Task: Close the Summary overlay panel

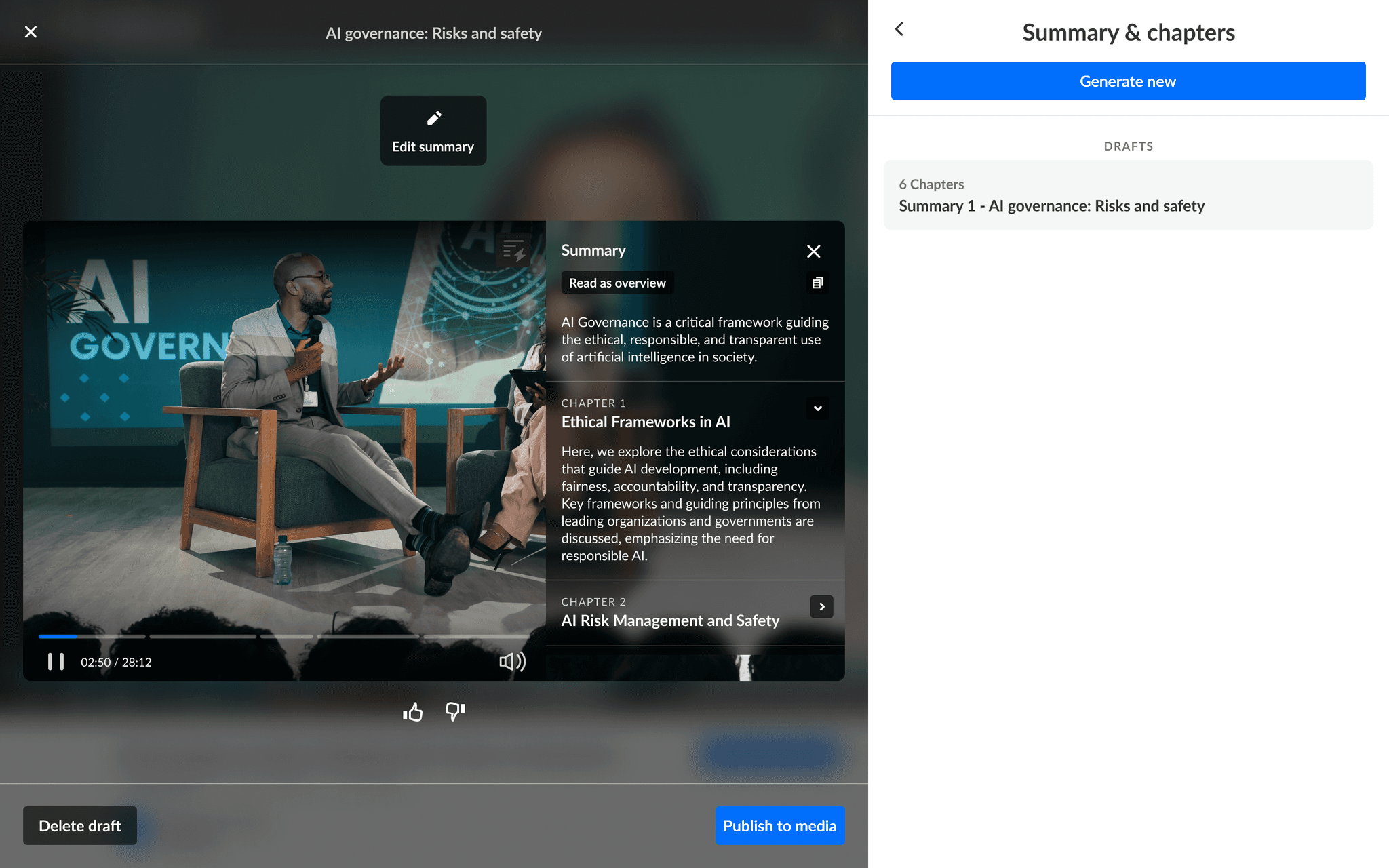Action: 813,252
